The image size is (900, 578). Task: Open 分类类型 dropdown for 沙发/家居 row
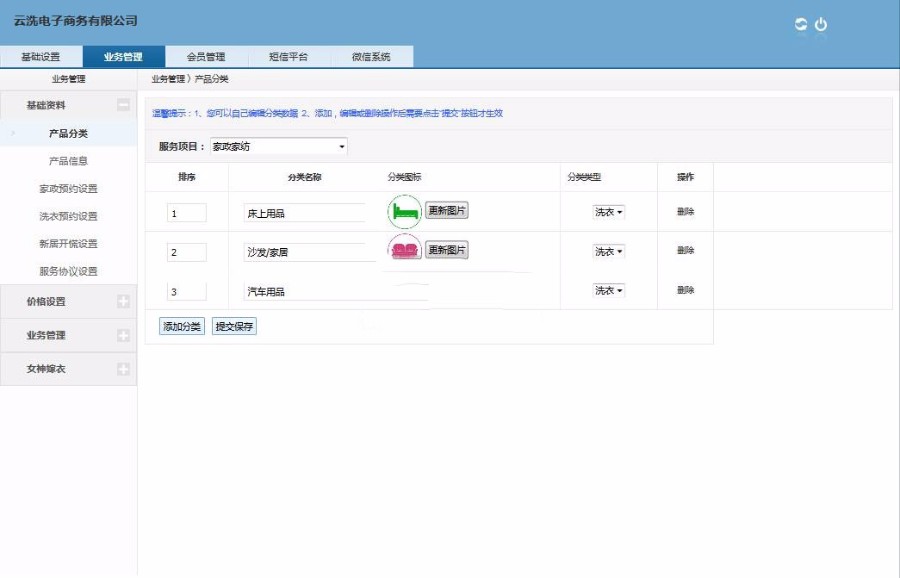tap(608, 251)
